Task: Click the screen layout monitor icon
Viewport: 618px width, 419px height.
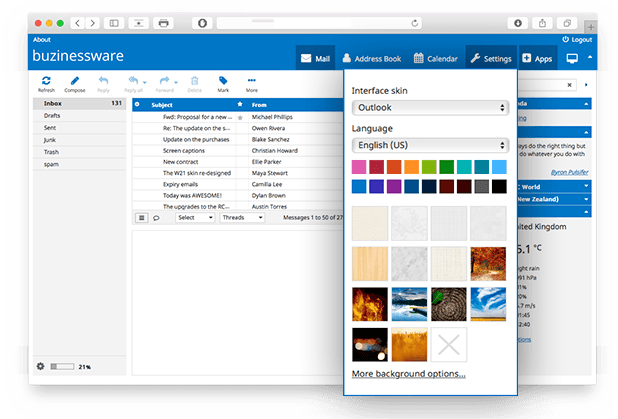Action: [572, 59]
